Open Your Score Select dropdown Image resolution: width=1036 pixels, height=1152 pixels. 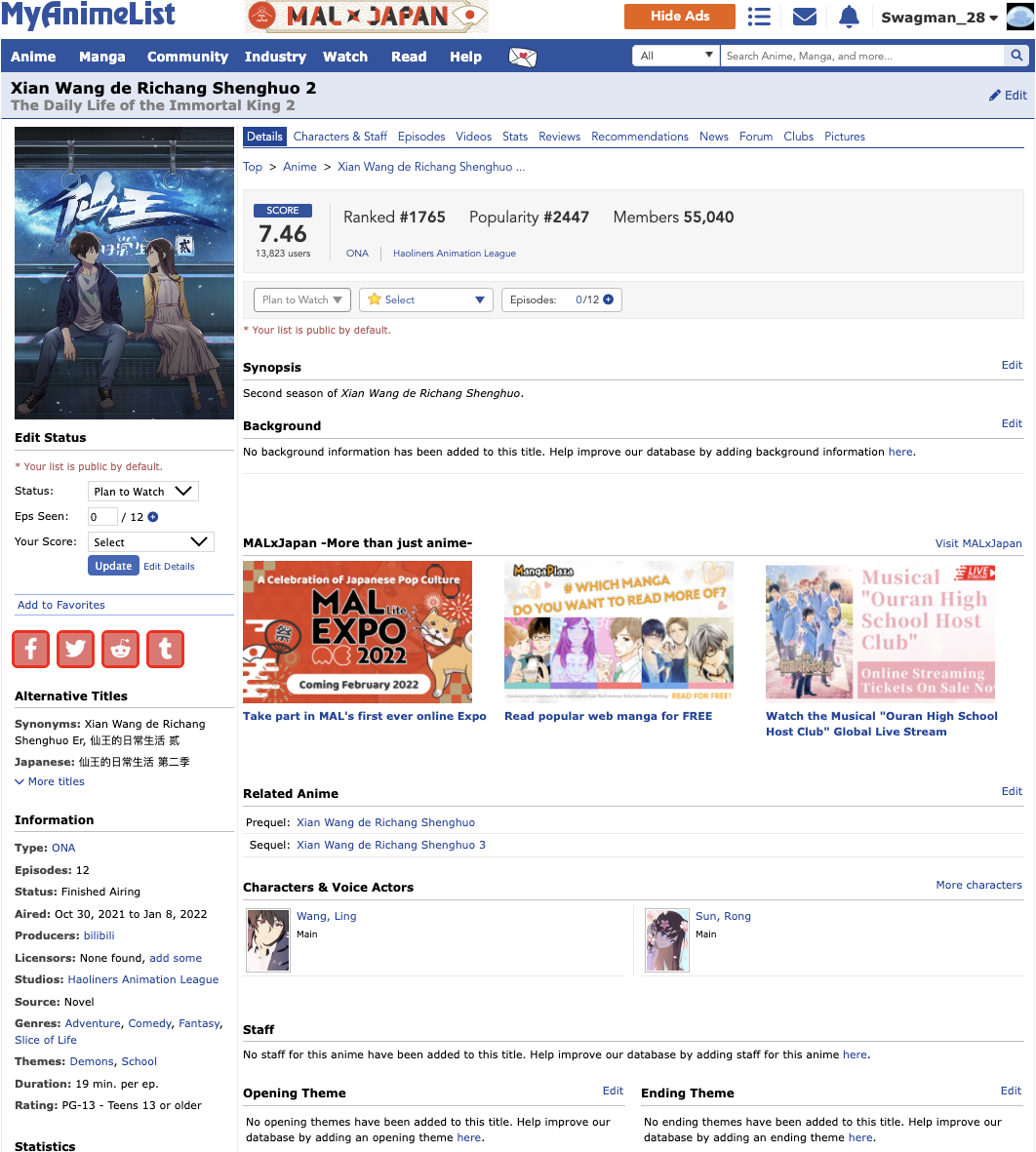(150, 542)
